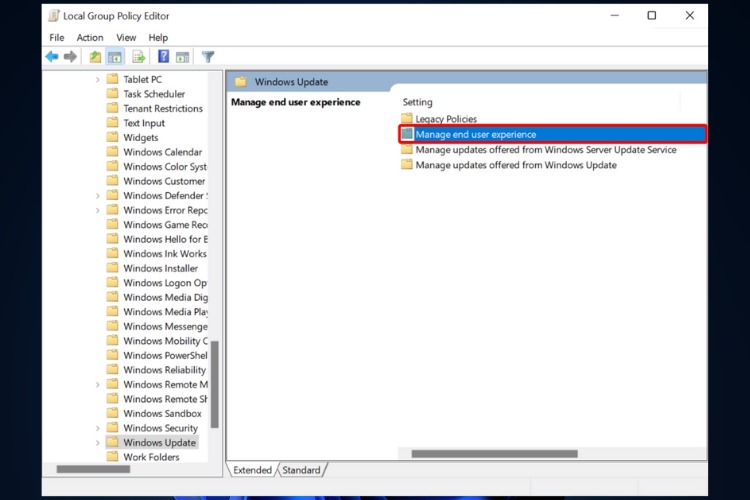Click the tree pane horizontal scrollbar thumb
The width and height of the screenshot is (750, 500).
[x=93, y=469]
